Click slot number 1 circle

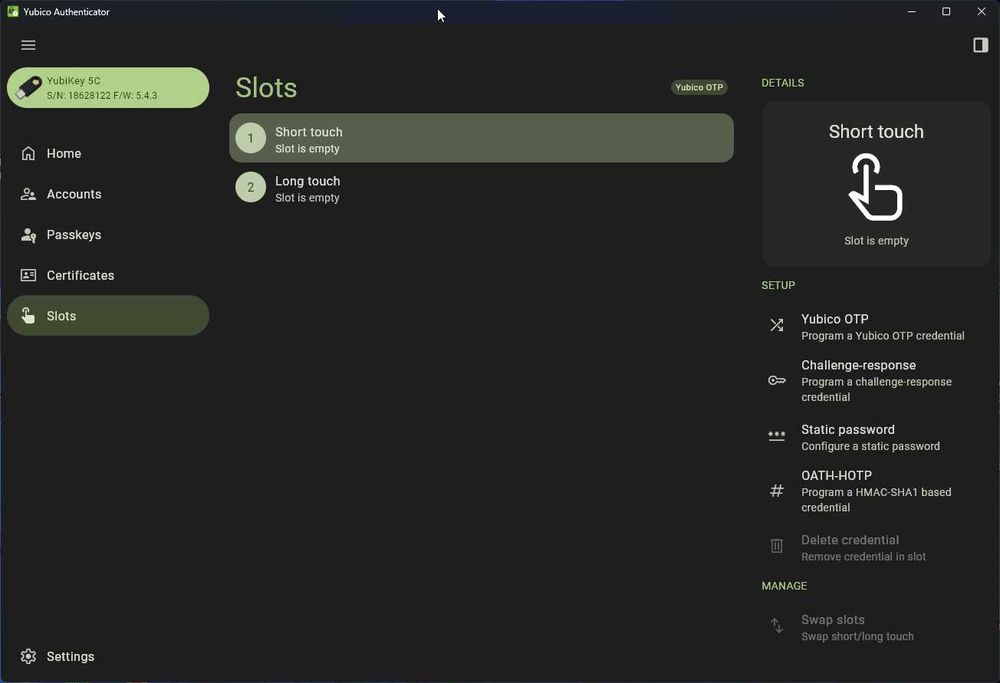click(x=251, y=138)
